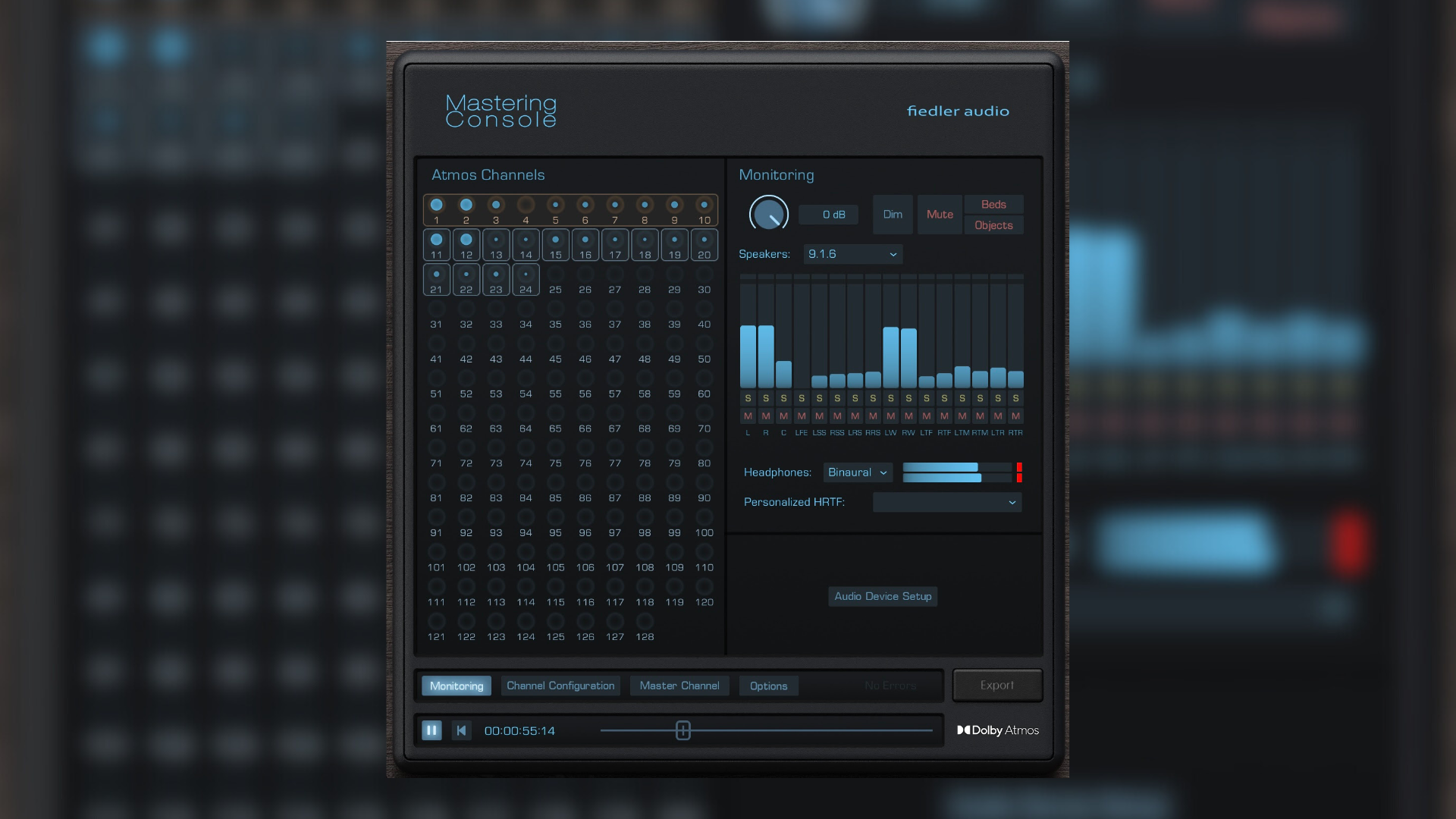
Task: Open the Options tab
Action: tap(768, 685)
